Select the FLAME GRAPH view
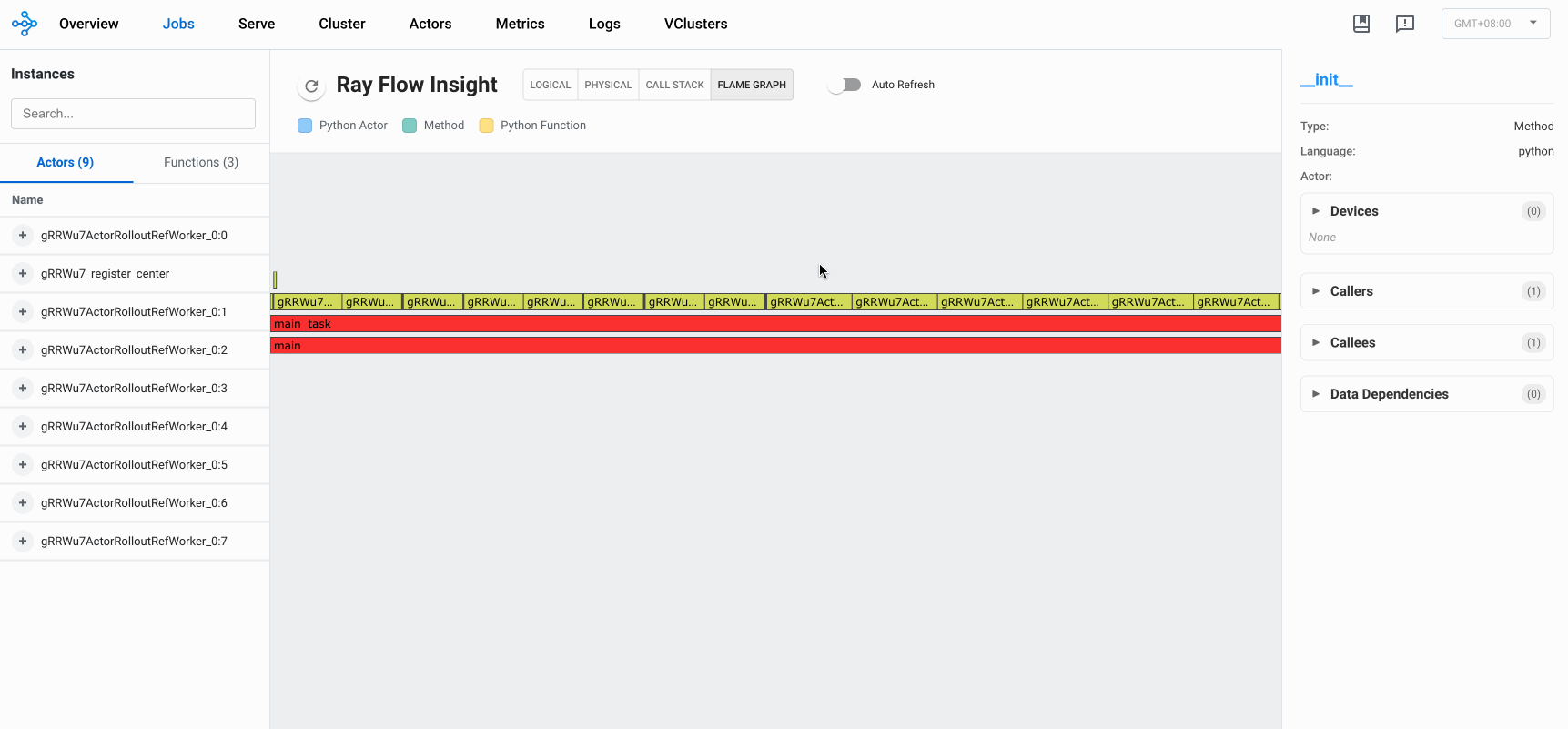Image resolution: width=1568 pixels, height=729 pixels. 752,85
